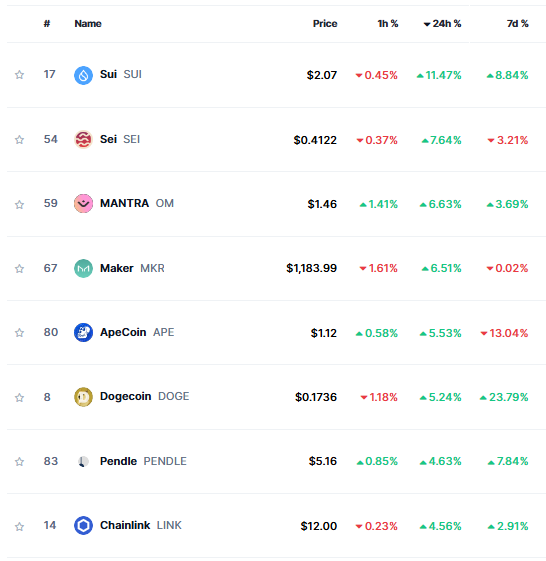Sort by the # rank column header
The height and width of the screenshot is (561, 546).
coord(47,24)
